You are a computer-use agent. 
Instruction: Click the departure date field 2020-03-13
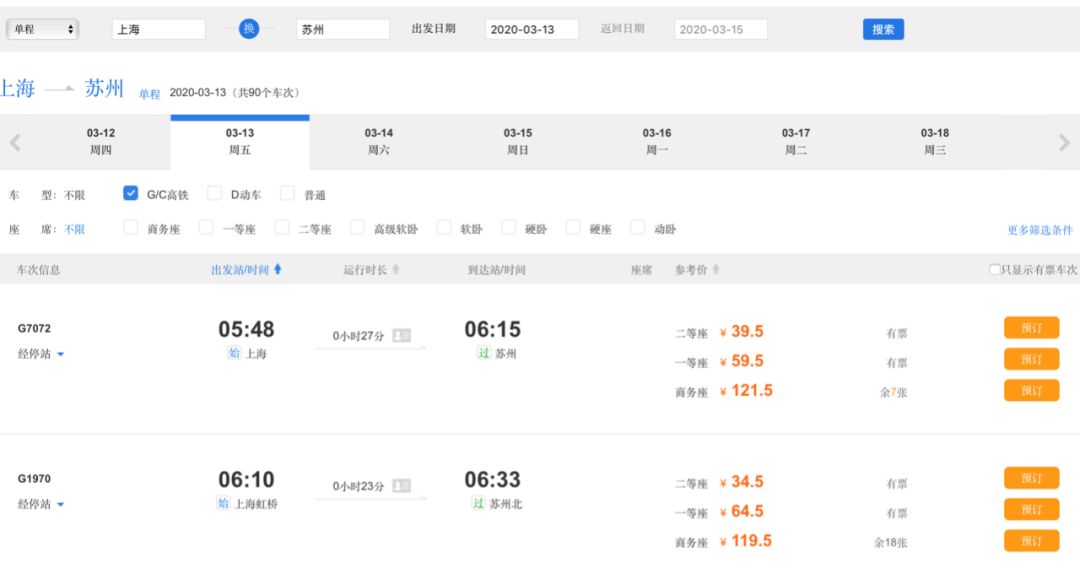tap(531, 29)
